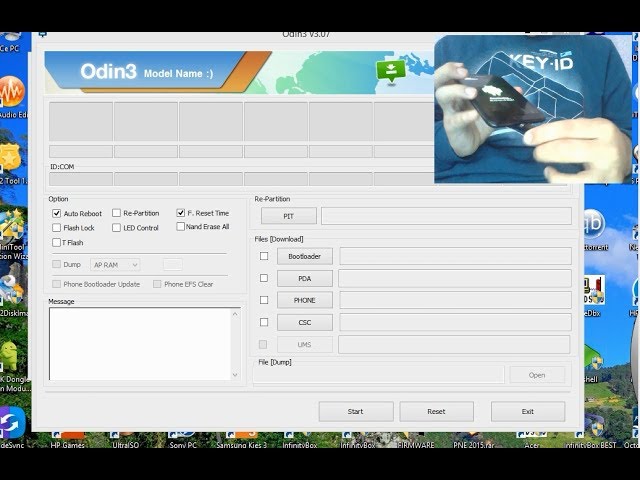Enable Flash Lock checkbox

[56, 228]
